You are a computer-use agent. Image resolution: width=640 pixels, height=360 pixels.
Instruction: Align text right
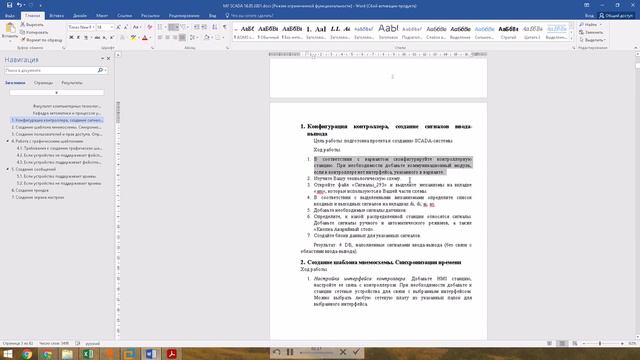click(175, 38)
